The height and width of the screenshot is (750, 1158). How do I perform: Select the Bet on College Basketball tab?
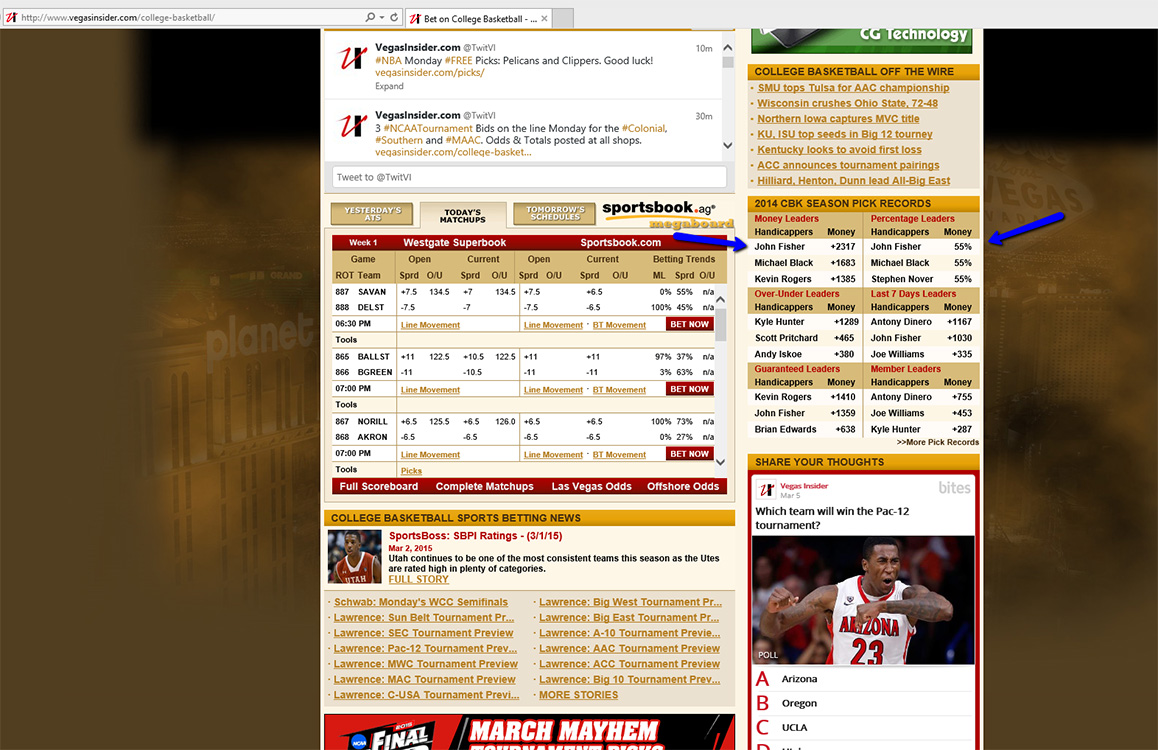coord(478,18)
